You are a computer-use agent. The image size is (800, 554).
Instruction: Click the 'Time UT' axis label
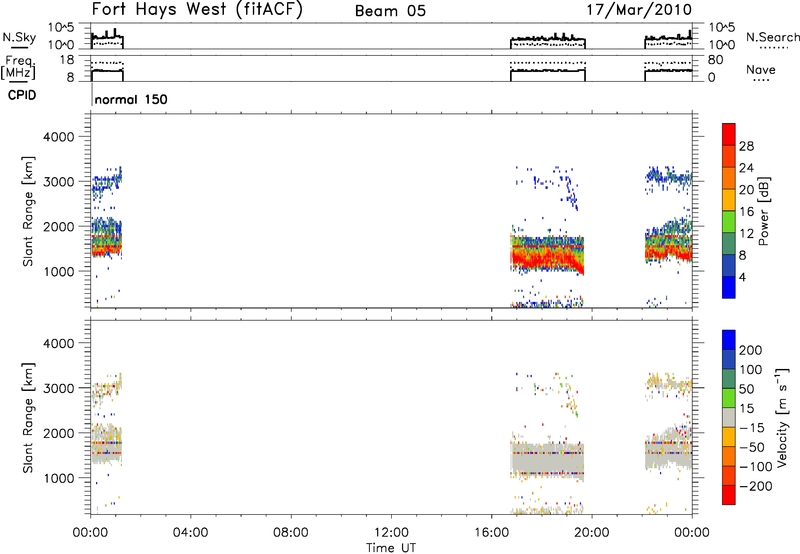click(391, 547)
